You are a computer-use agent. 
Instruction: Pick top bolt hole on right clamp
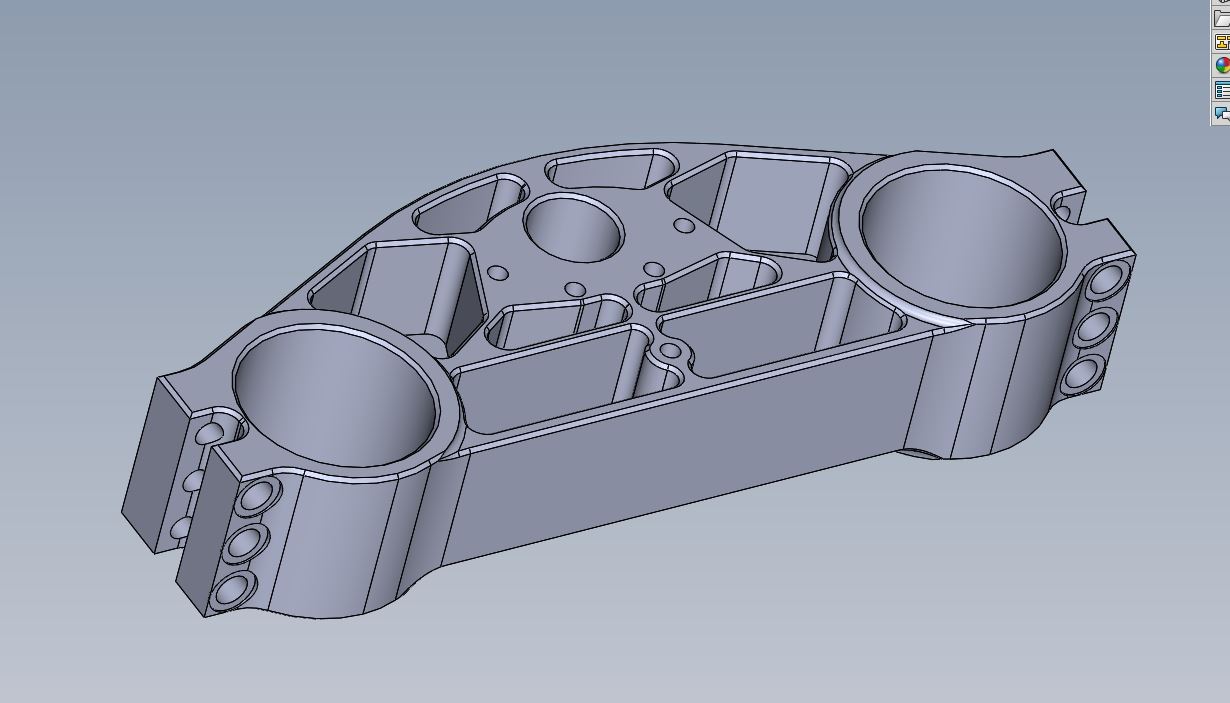[x=1104, y=280]
